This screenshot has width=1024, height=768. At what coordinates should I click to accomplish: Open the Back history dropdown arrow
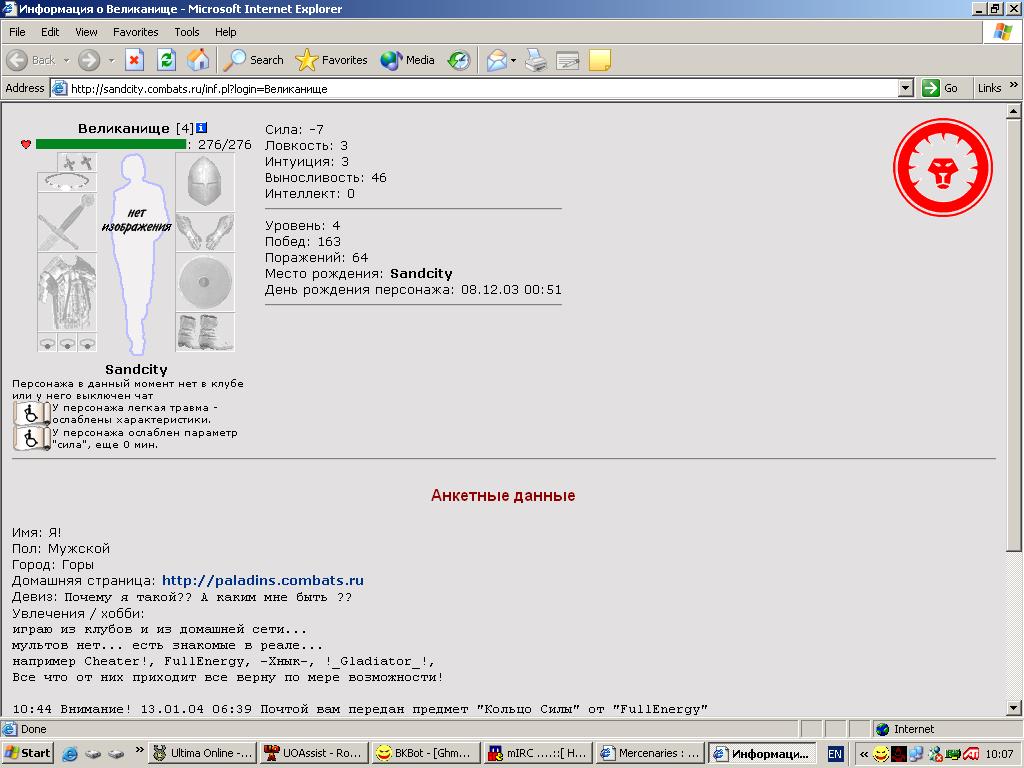[66, 60]
